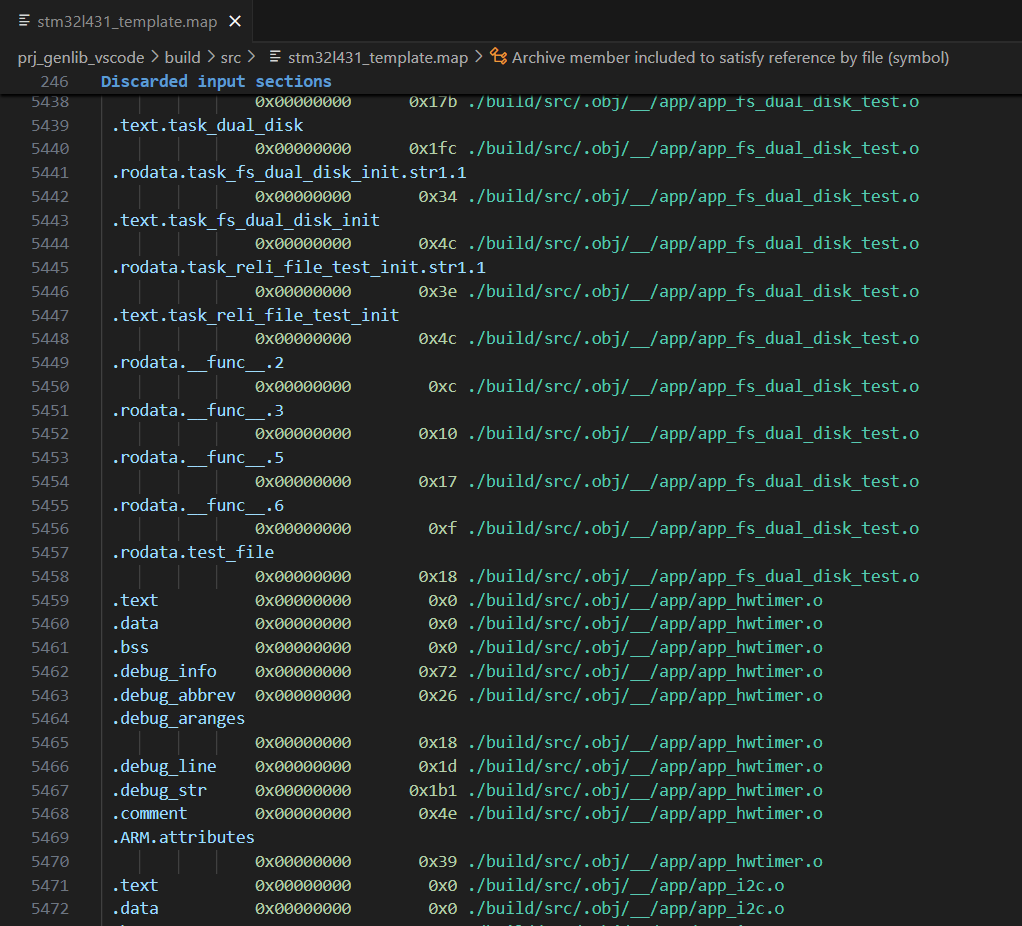The image size is (1022, 926).
Task: Click the file icon in the breadcrumb
Action: point(276,58)
